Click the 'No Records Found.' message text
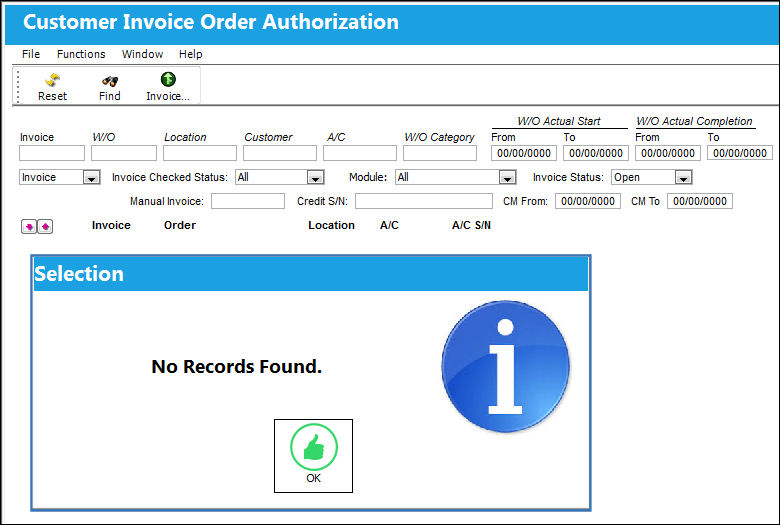Viewport: 780px width, 525px height. (237, 367)
